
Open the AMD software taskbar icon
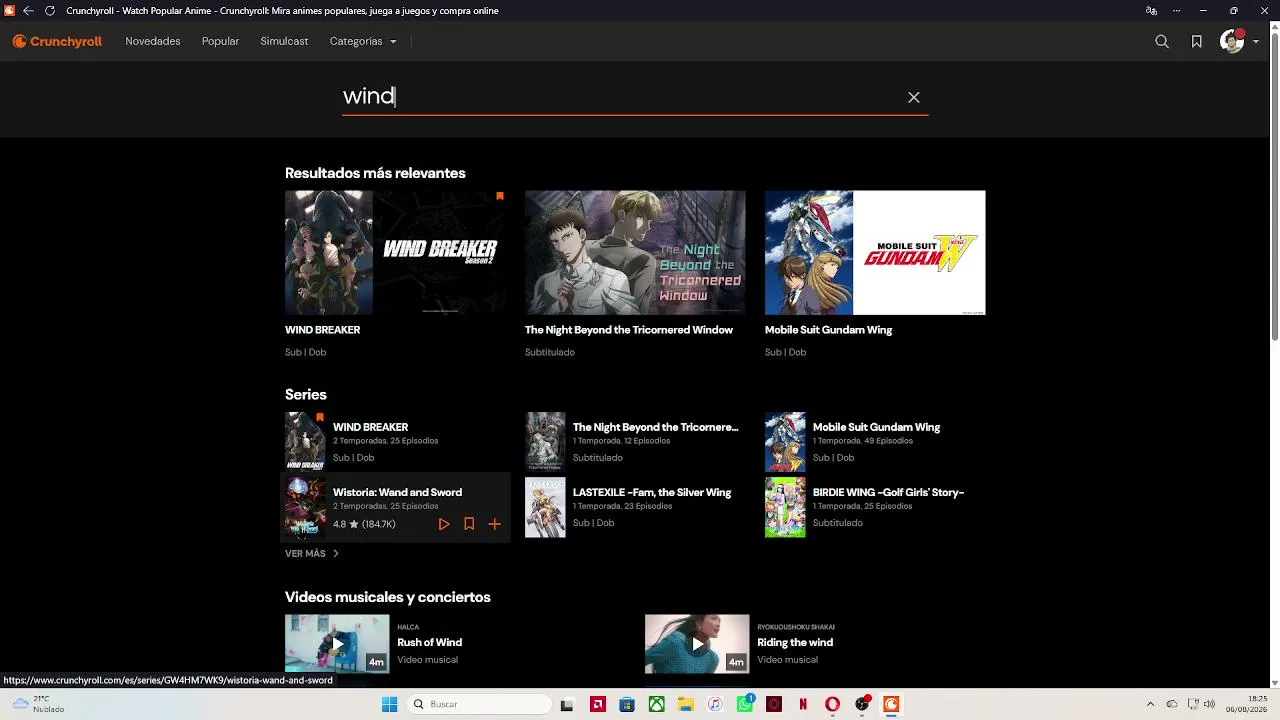point(598,704)
